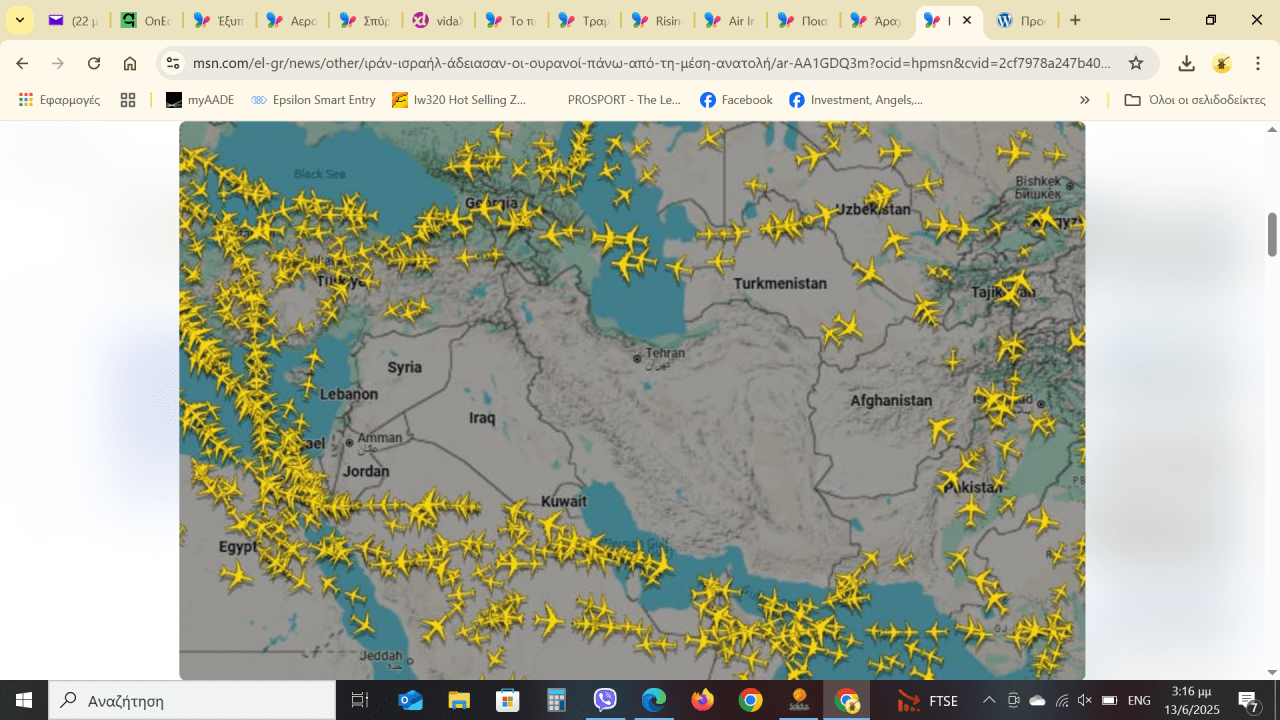The width and height of the screenshot is (1280, 720).
Task: Switch to the vida tab
Action: [x=438, y=20]
